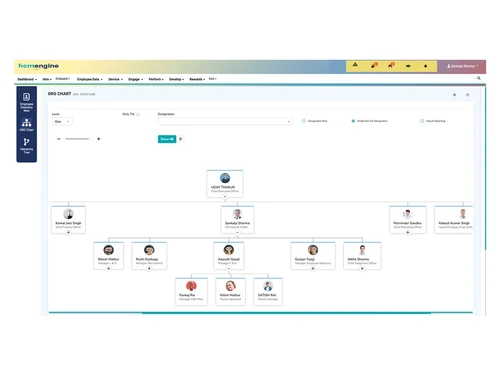This screenshot has width=500, height=375.
Task: Select the Designation Only radio button
Action: (x=304, y=121)
